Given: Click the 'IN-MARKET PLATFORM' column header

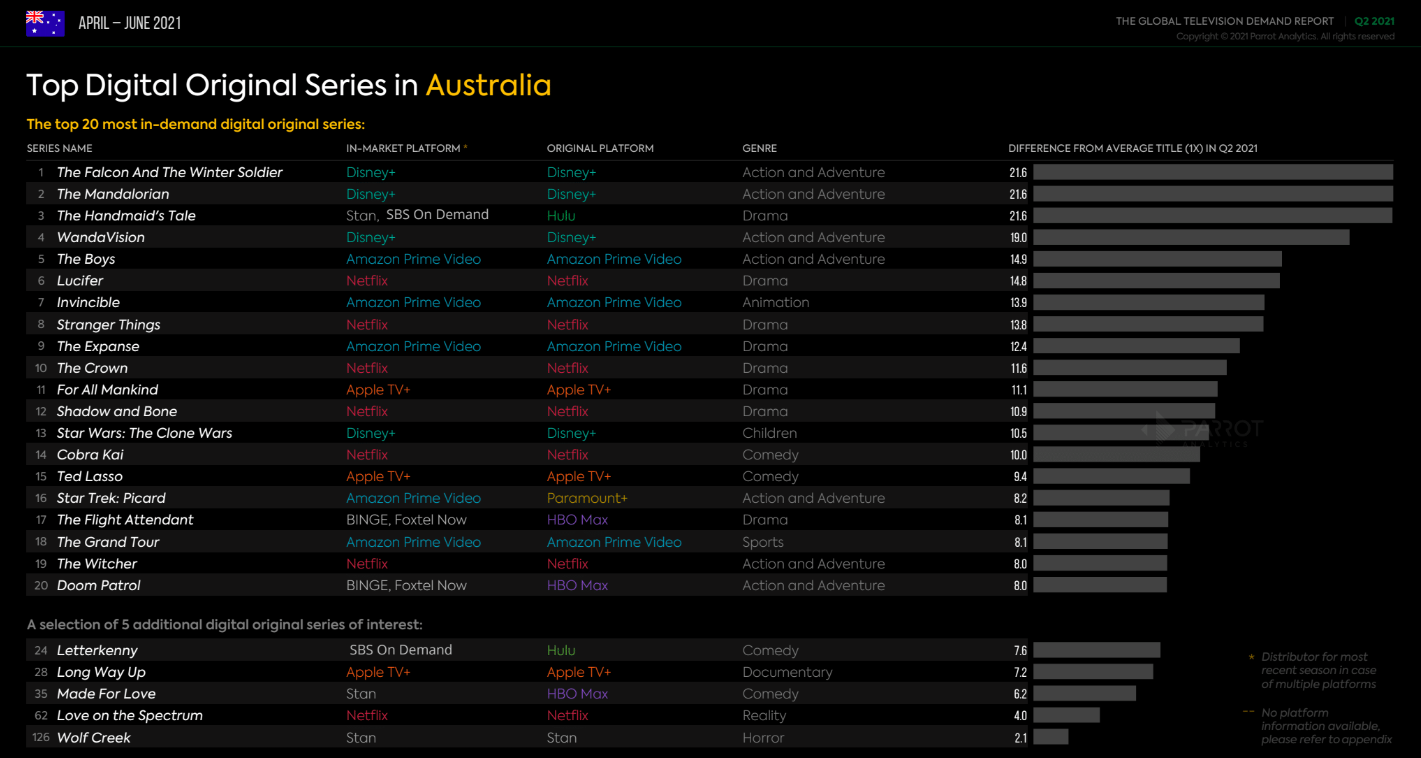Looking at the screenshot, I should point(403,148).
